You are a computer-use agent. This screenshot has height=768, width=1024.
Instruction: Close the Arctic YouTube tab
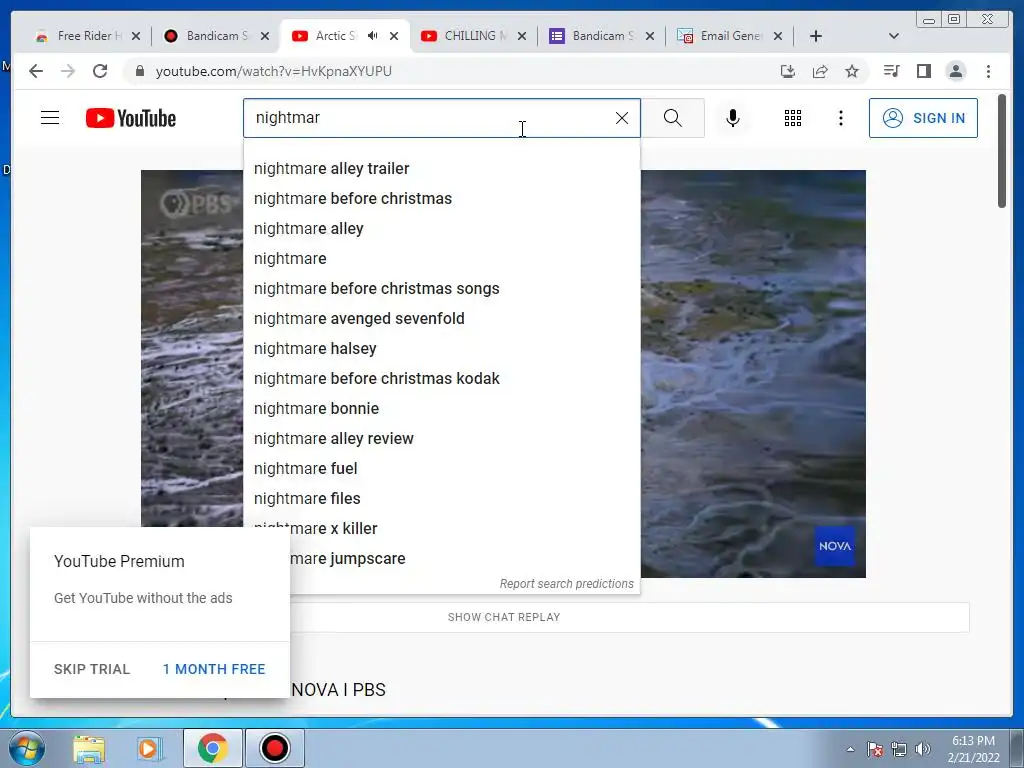pos(394,36)
